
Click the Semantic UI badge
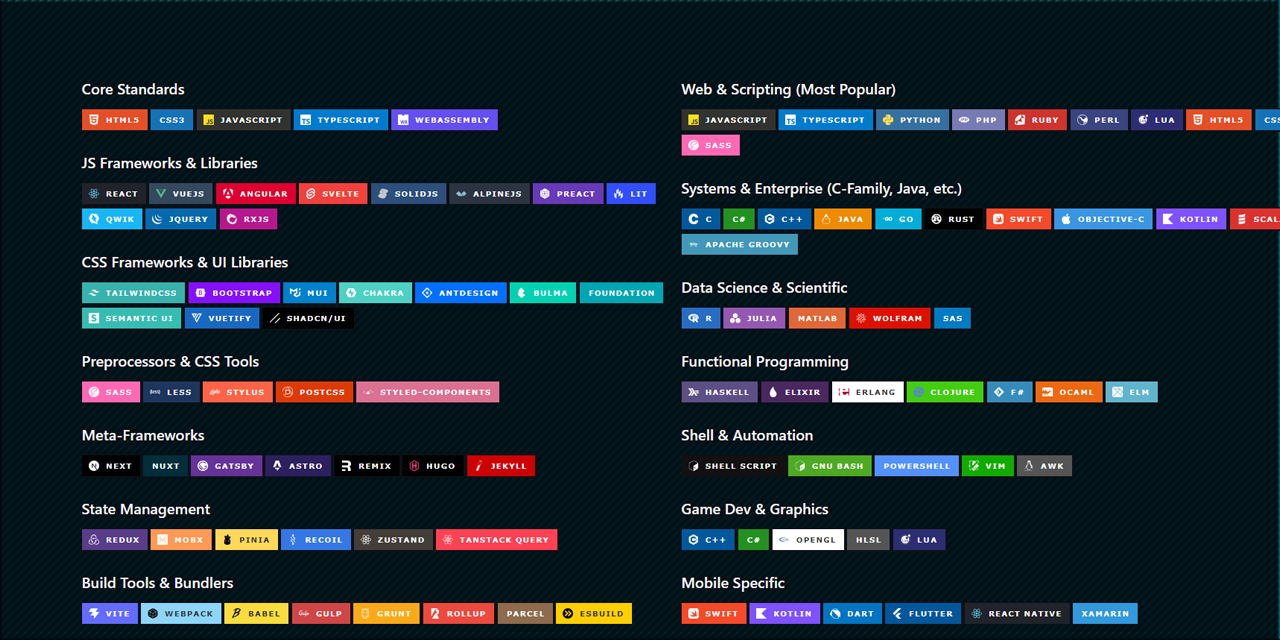pyautogui.click(x=131, y=318)
